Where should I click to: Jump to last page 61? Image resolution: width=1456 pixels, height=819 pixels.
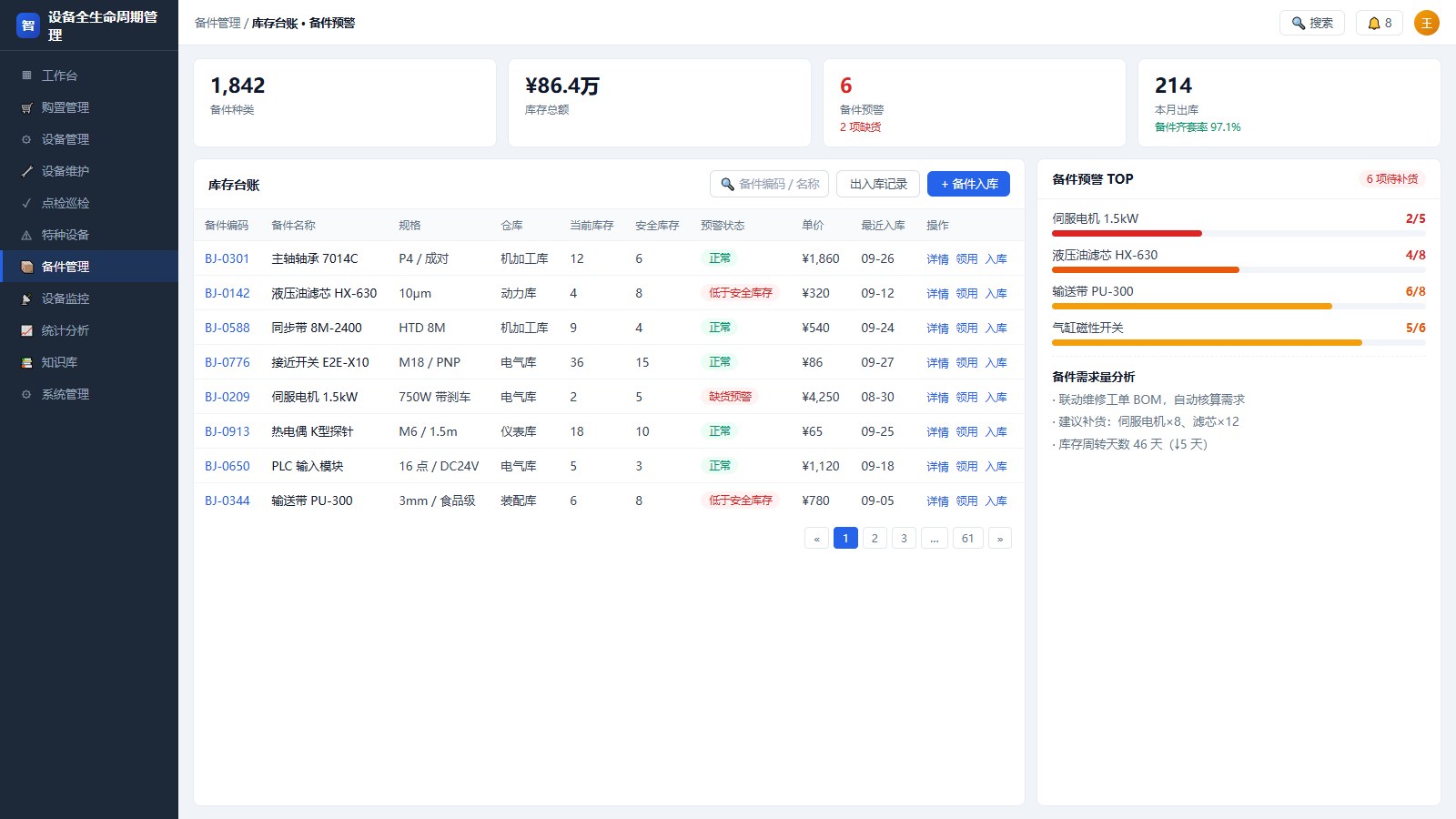pyautogui.click(x=967, y=538)
